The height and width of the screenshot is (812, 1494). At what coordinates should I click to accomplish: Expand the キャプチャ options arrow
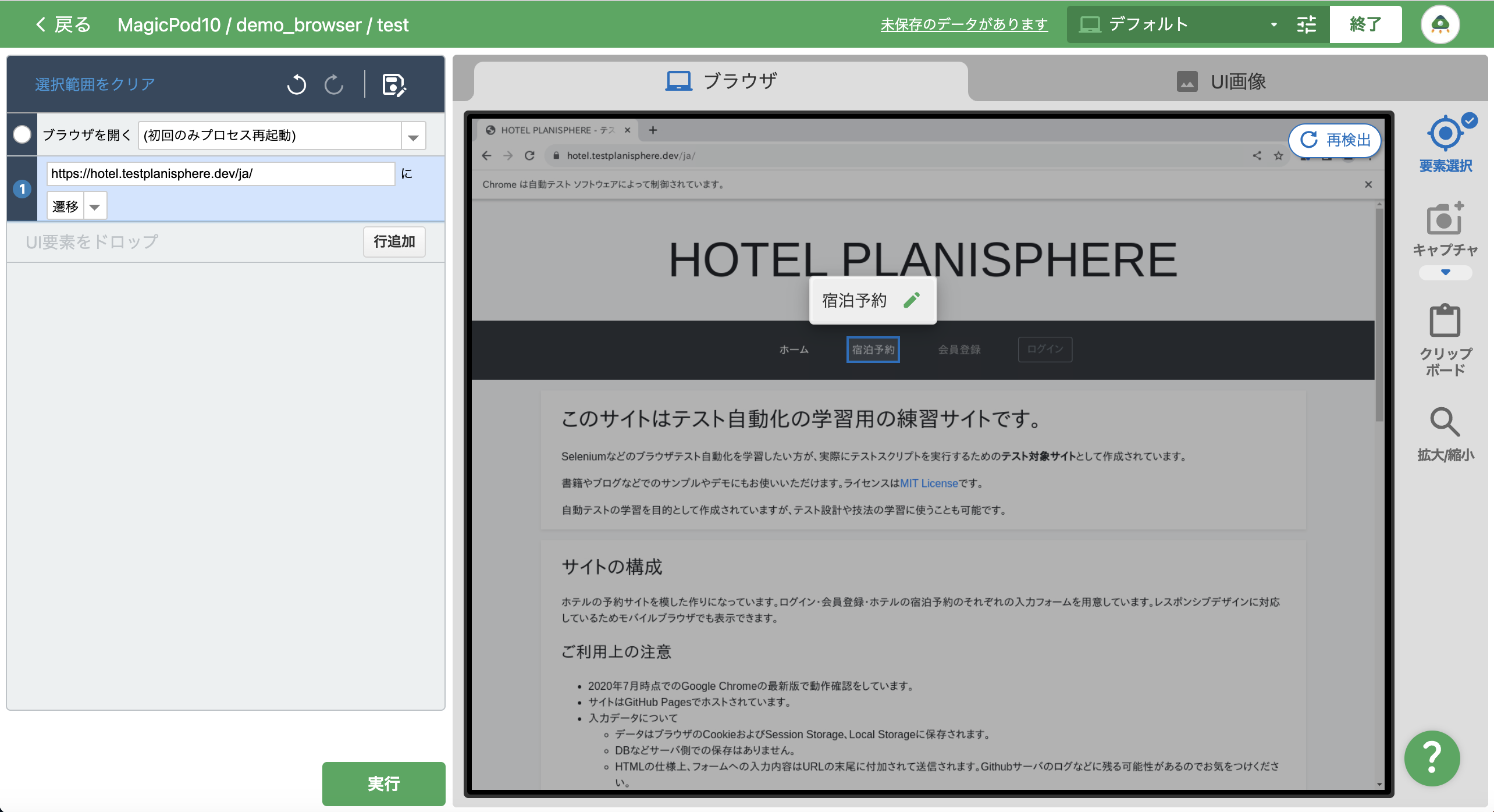tap(1446, 272)
